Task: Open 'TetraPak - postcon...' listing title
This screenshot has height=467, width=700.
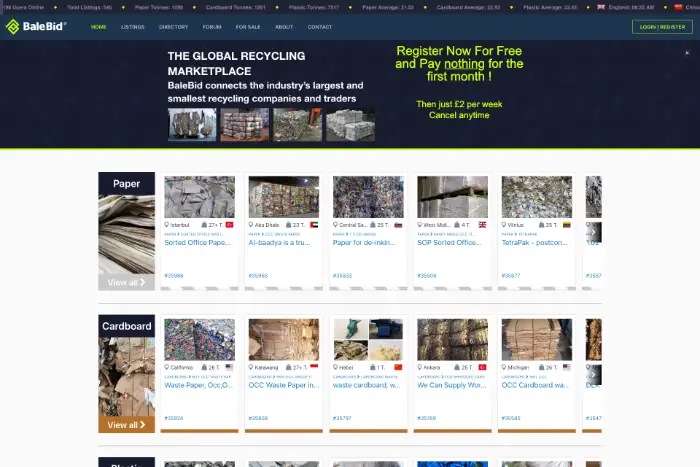Action: point(534,242)
